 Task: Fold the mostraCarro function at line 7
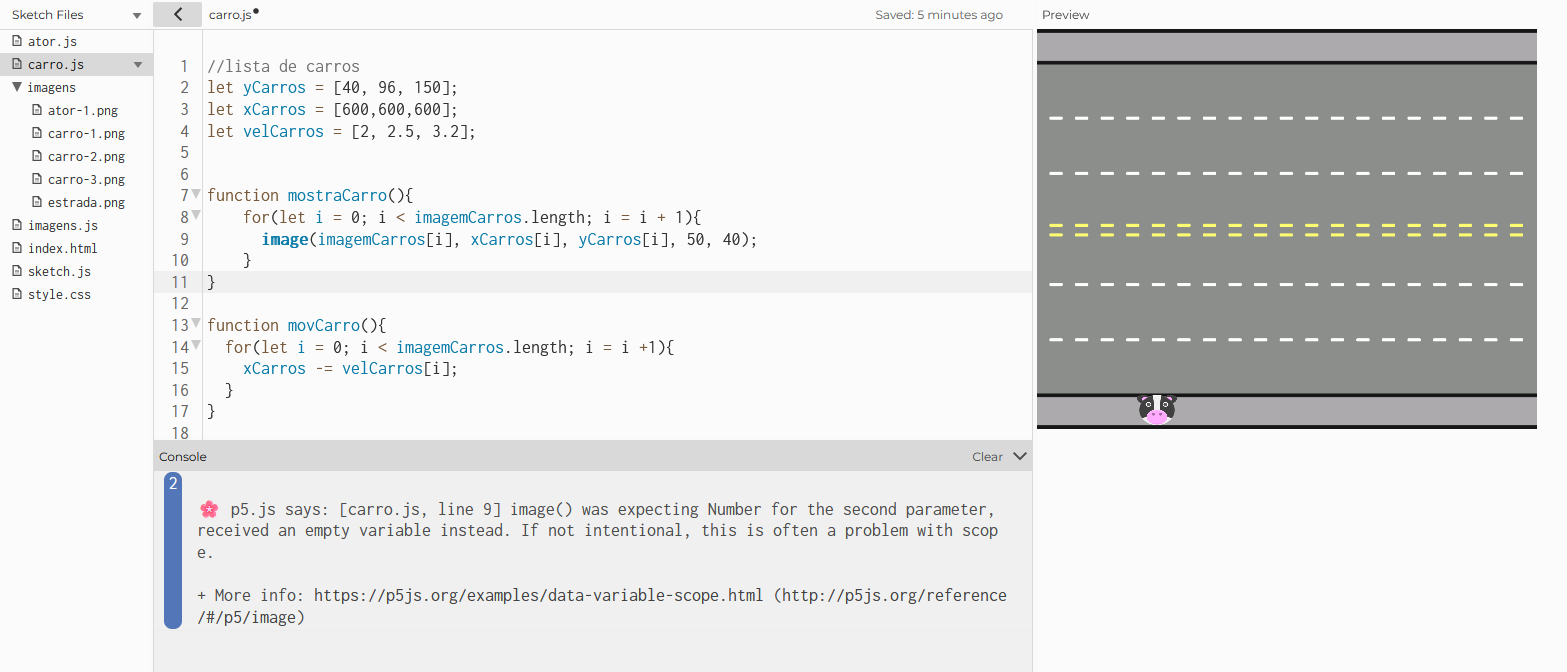click(x=197, y=194)
